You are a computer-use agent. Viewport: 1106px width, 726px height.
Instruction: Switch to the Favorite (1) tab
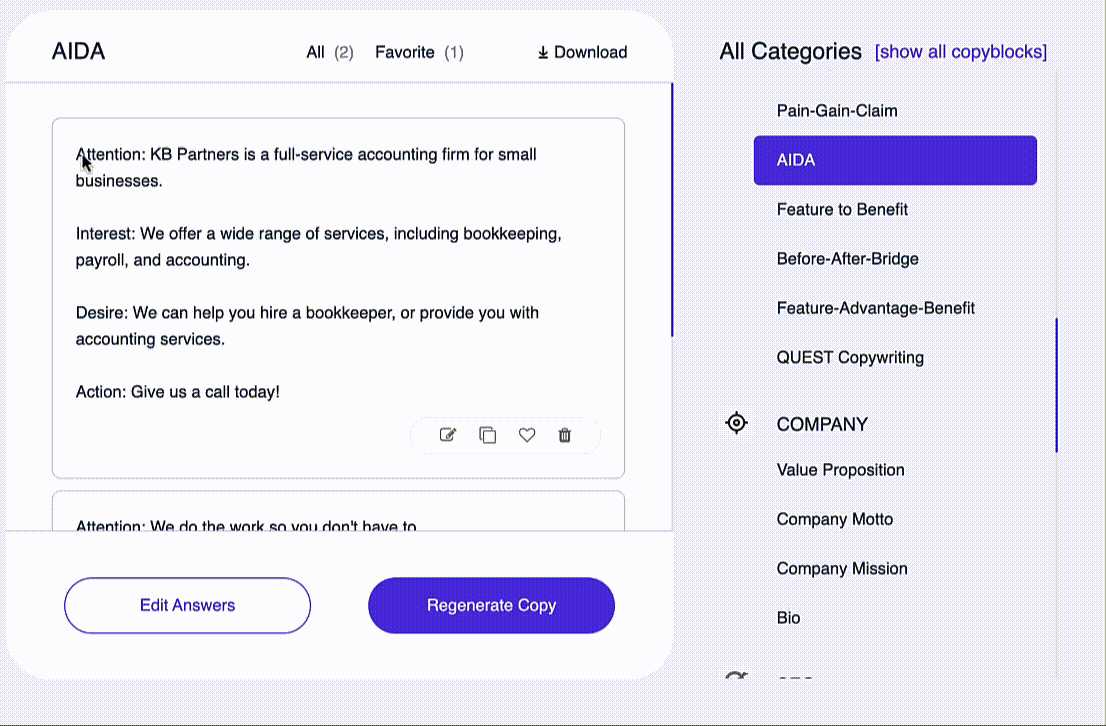coord(419,52)
